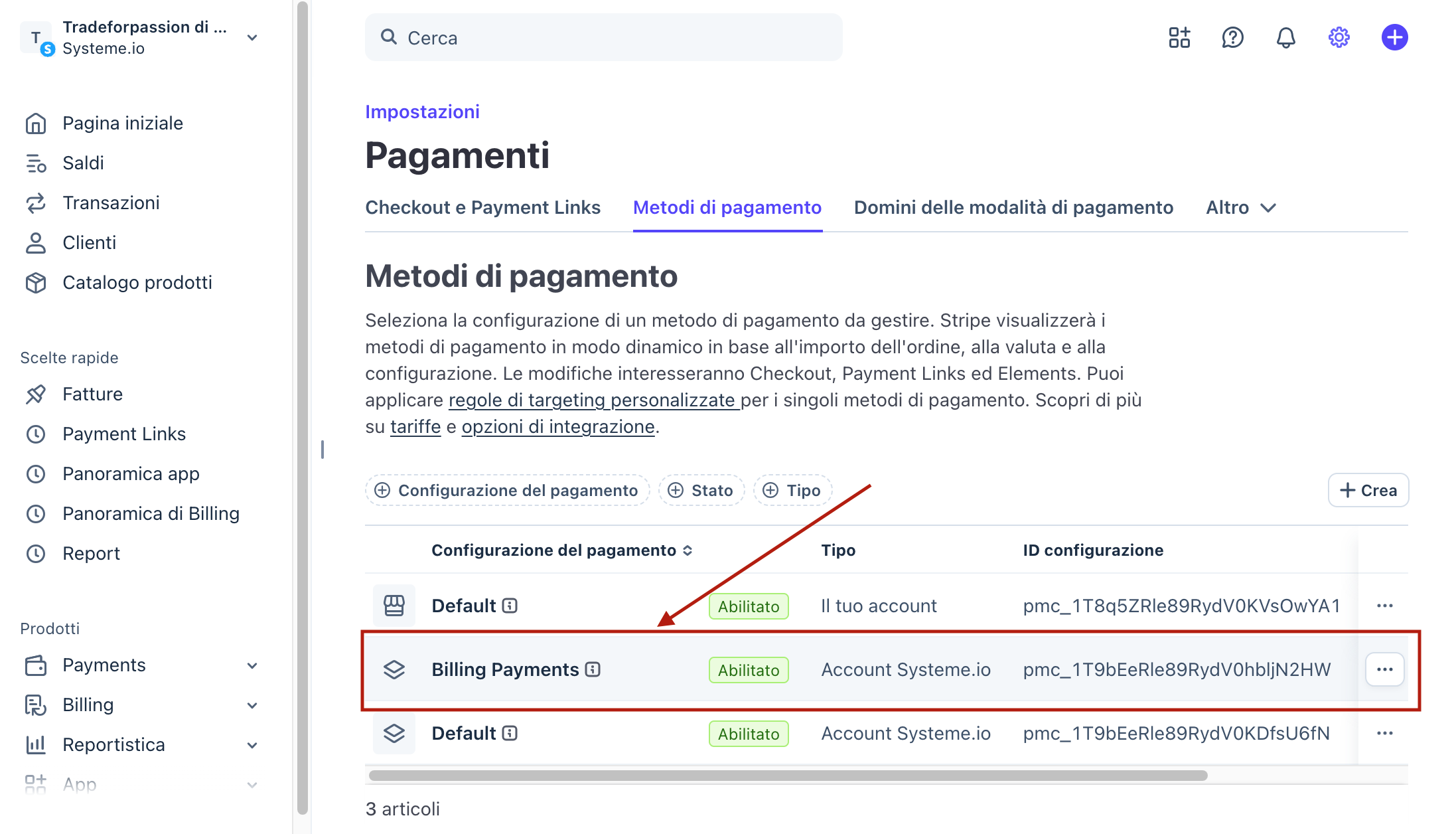Viewport: 1456px width, 834px height.
Task: Open the Billing Payments configuration name
Action: (505, 670)
